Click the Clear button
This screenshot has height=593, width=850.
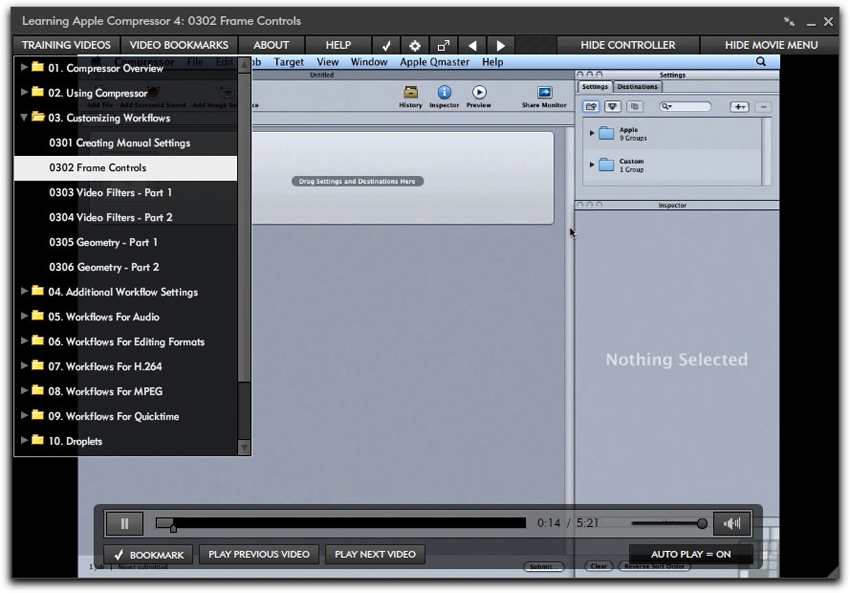[x=598, y=566]
